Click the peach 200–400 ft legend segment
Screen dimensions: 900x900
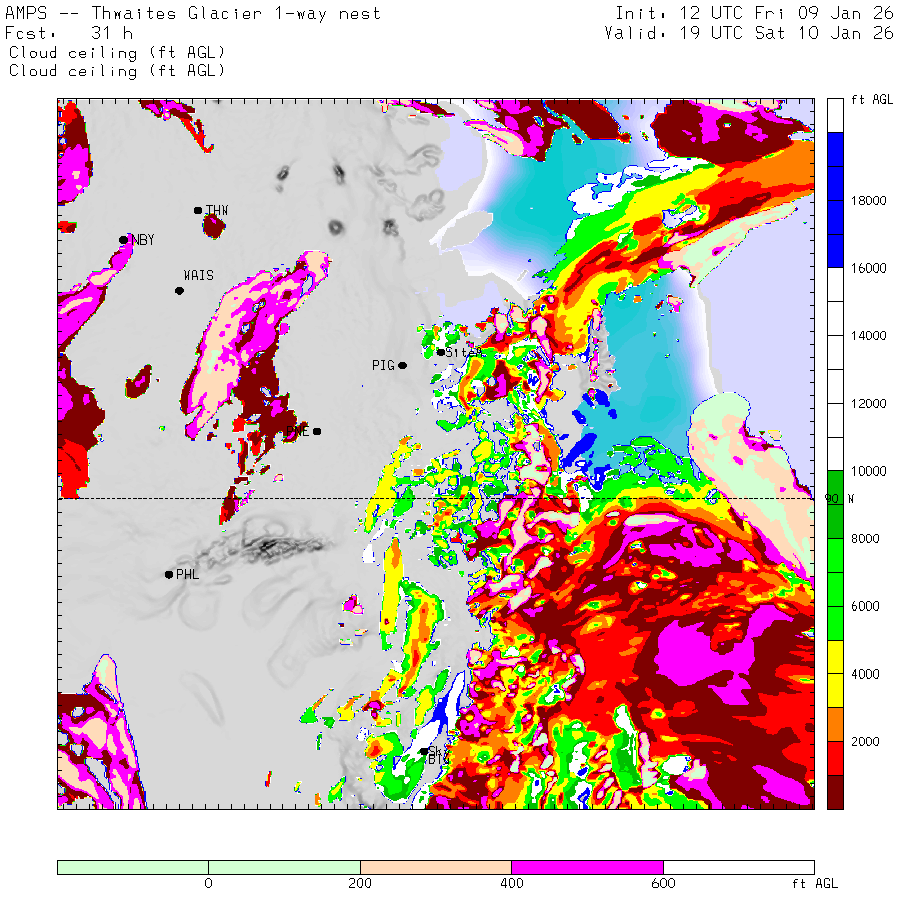tap(435, 867)
